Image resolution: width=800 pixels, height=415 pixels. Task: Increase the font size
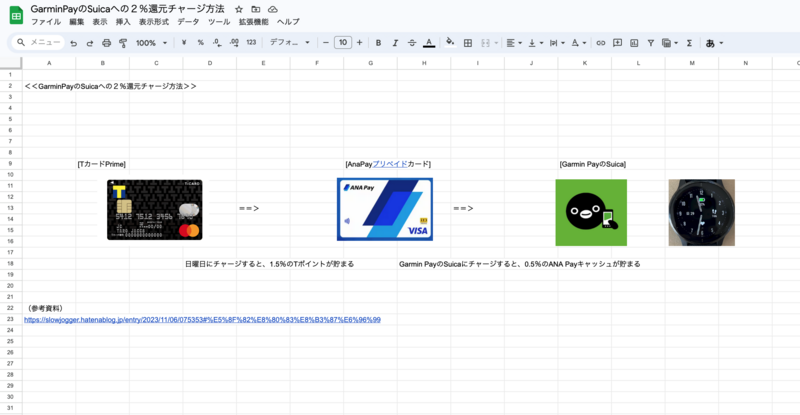tap(359, 43)
